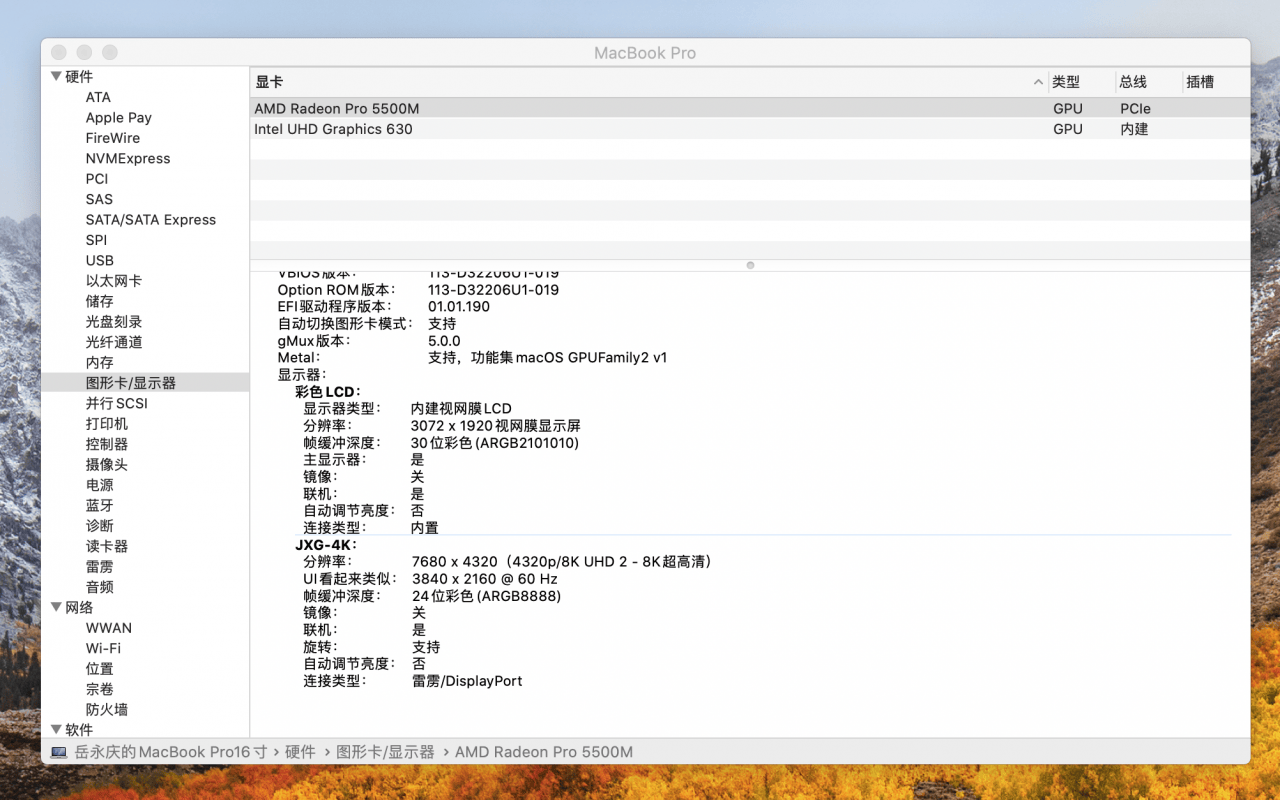Select 宗卷 in the sidebar
This screenshot has height=800, width=1280.
100,689
